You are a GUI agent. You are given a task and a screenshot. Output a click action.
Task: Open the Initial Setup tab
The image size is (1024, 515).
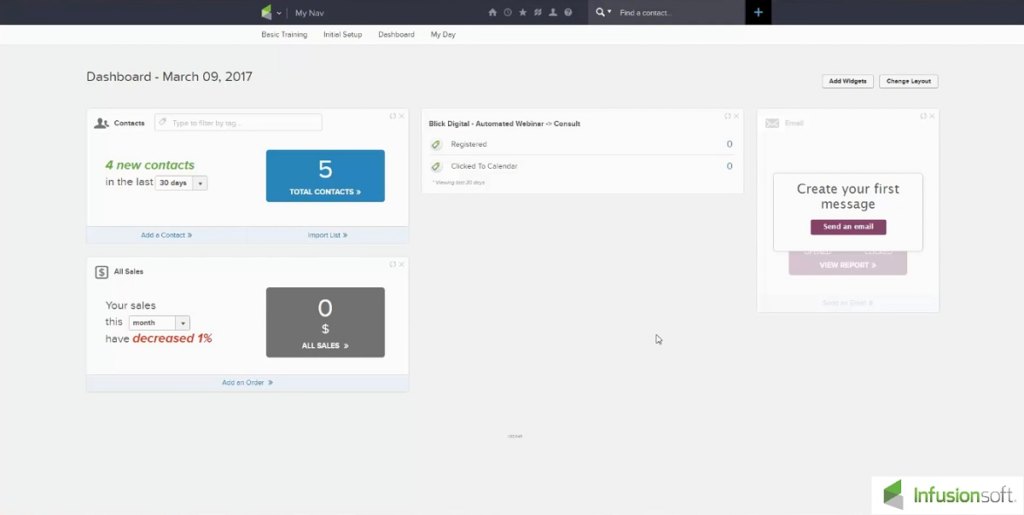(x=342, y=35)
